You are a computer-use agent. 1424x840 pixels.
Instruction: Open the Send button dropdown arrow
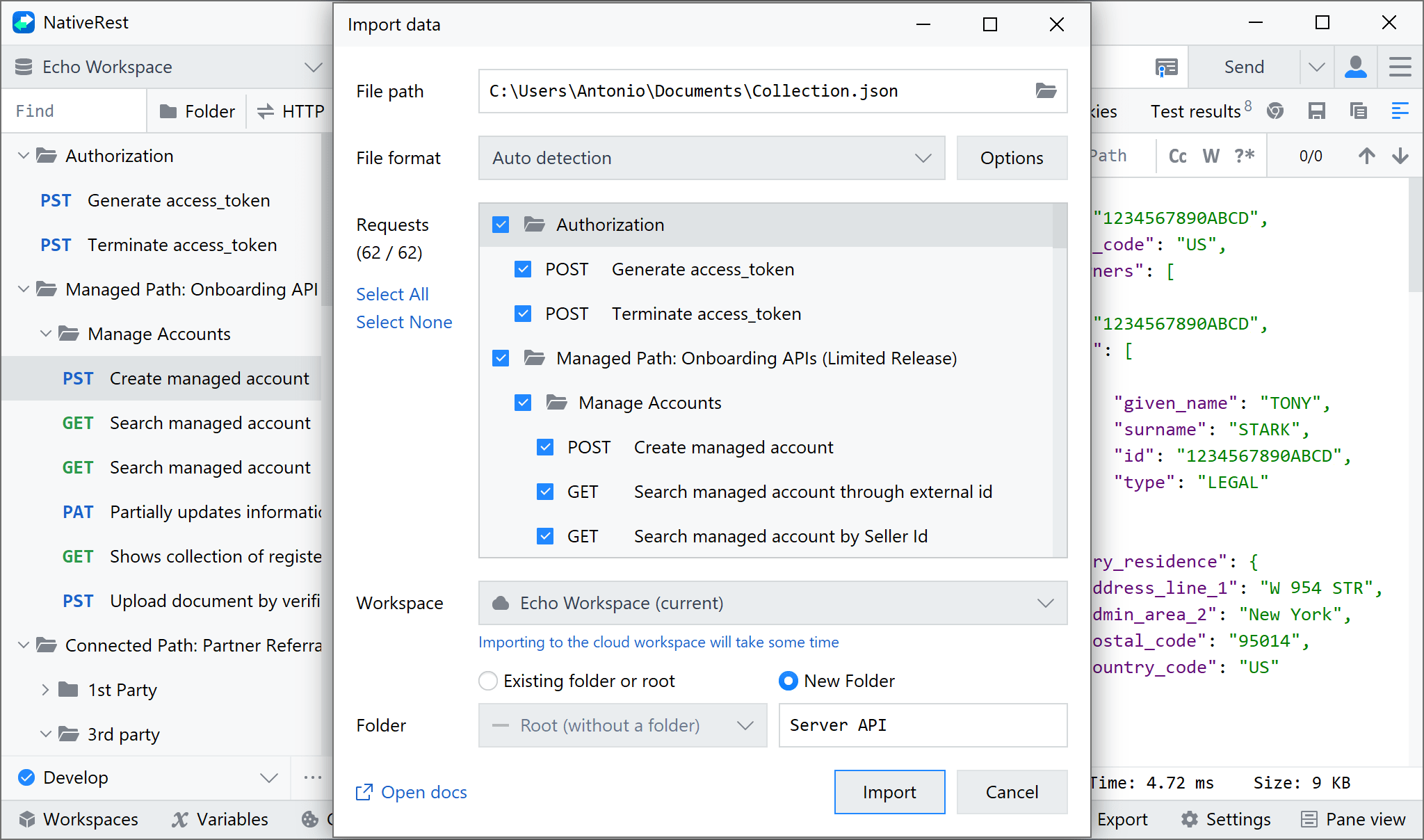click(x=1316, y=67)
